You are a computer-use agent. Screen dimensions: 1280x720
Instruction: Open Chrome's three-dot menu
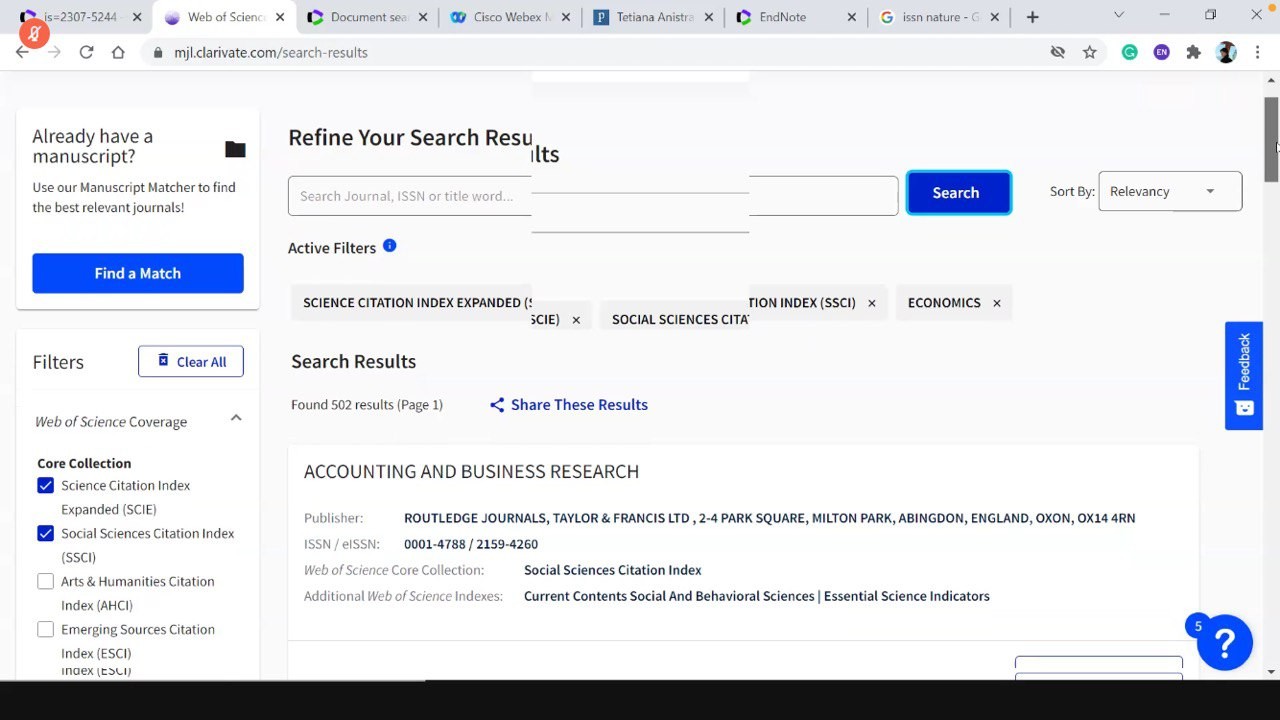1258,52
